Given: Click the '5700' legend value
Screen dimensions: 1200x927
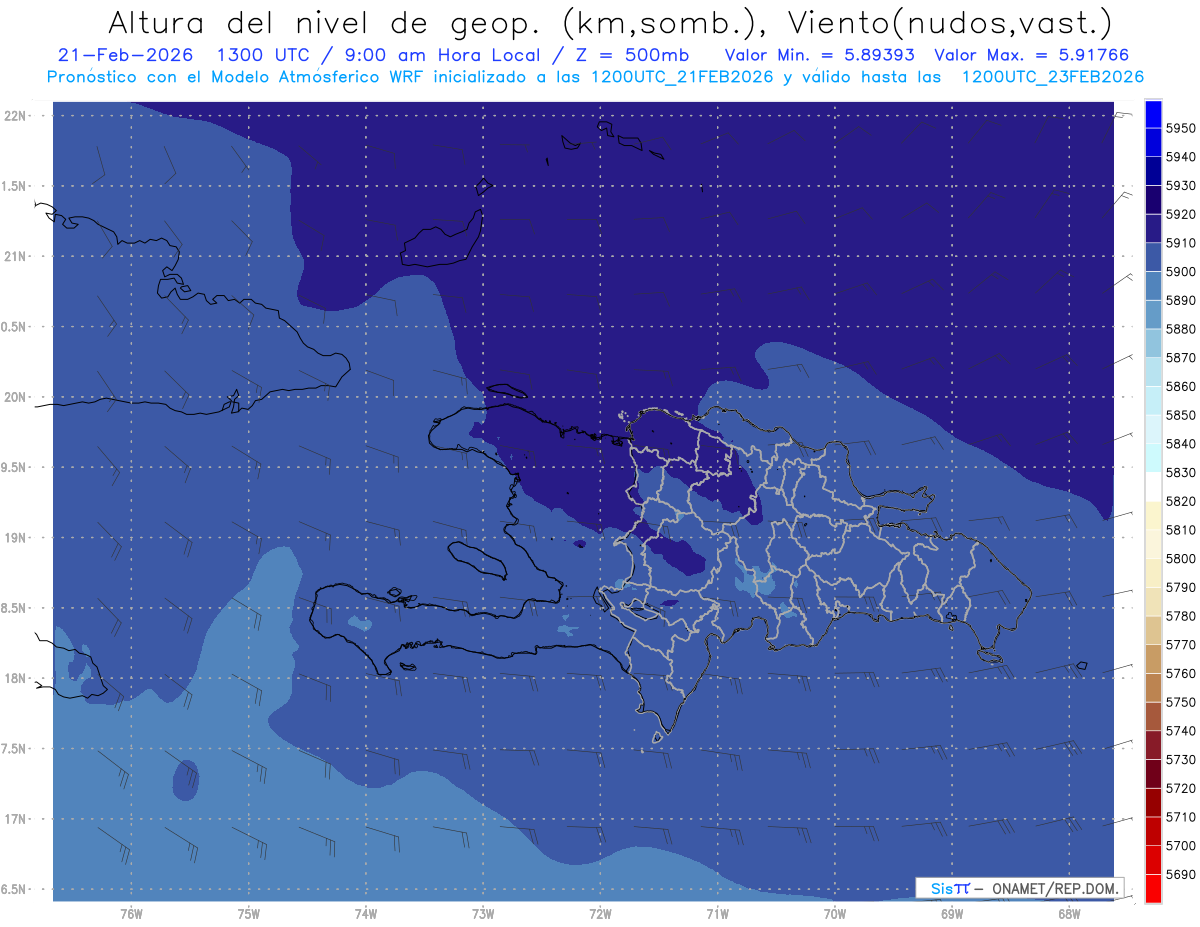Looking at the screenshot, I should point(1181,846).
